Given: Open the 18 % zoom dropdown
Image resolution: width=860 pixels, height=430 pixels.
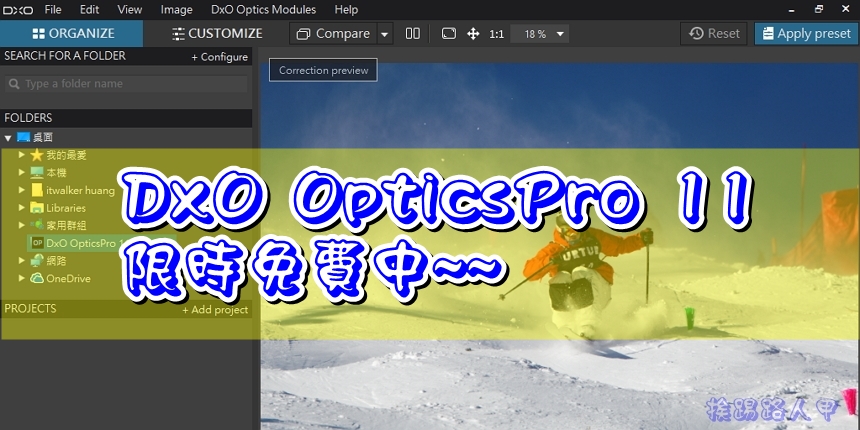Looking at the screenshot, I should (x=540, y=34).
